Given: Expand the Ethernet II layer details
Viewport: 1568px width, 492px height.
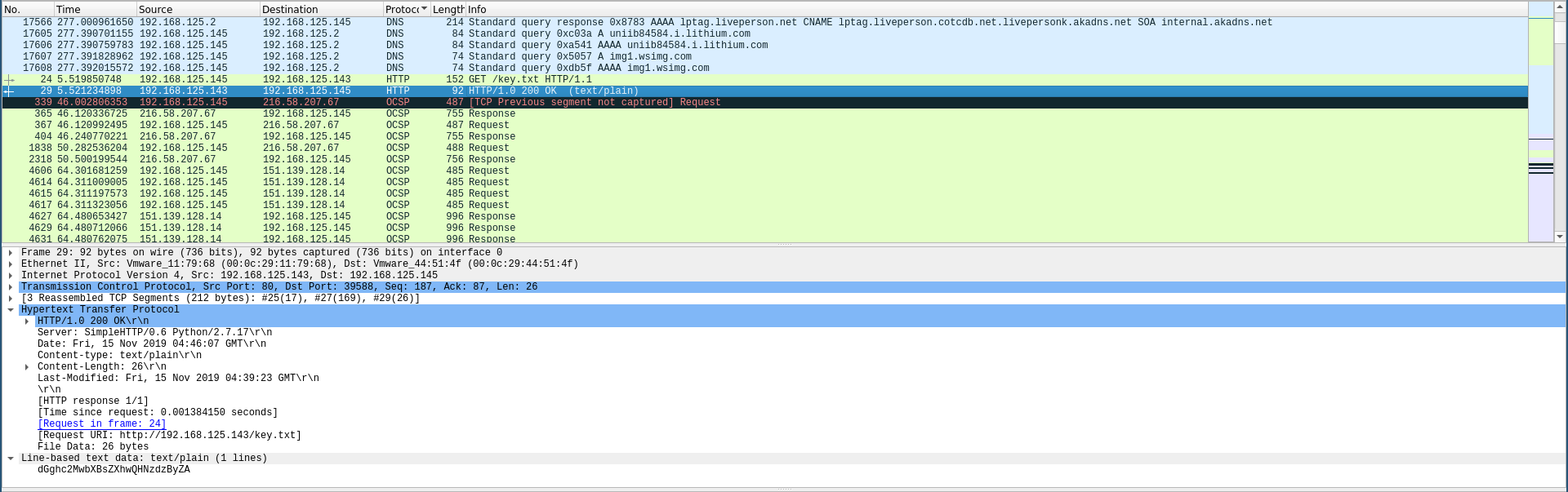Looking at the screenshot, I should (10, 264).
